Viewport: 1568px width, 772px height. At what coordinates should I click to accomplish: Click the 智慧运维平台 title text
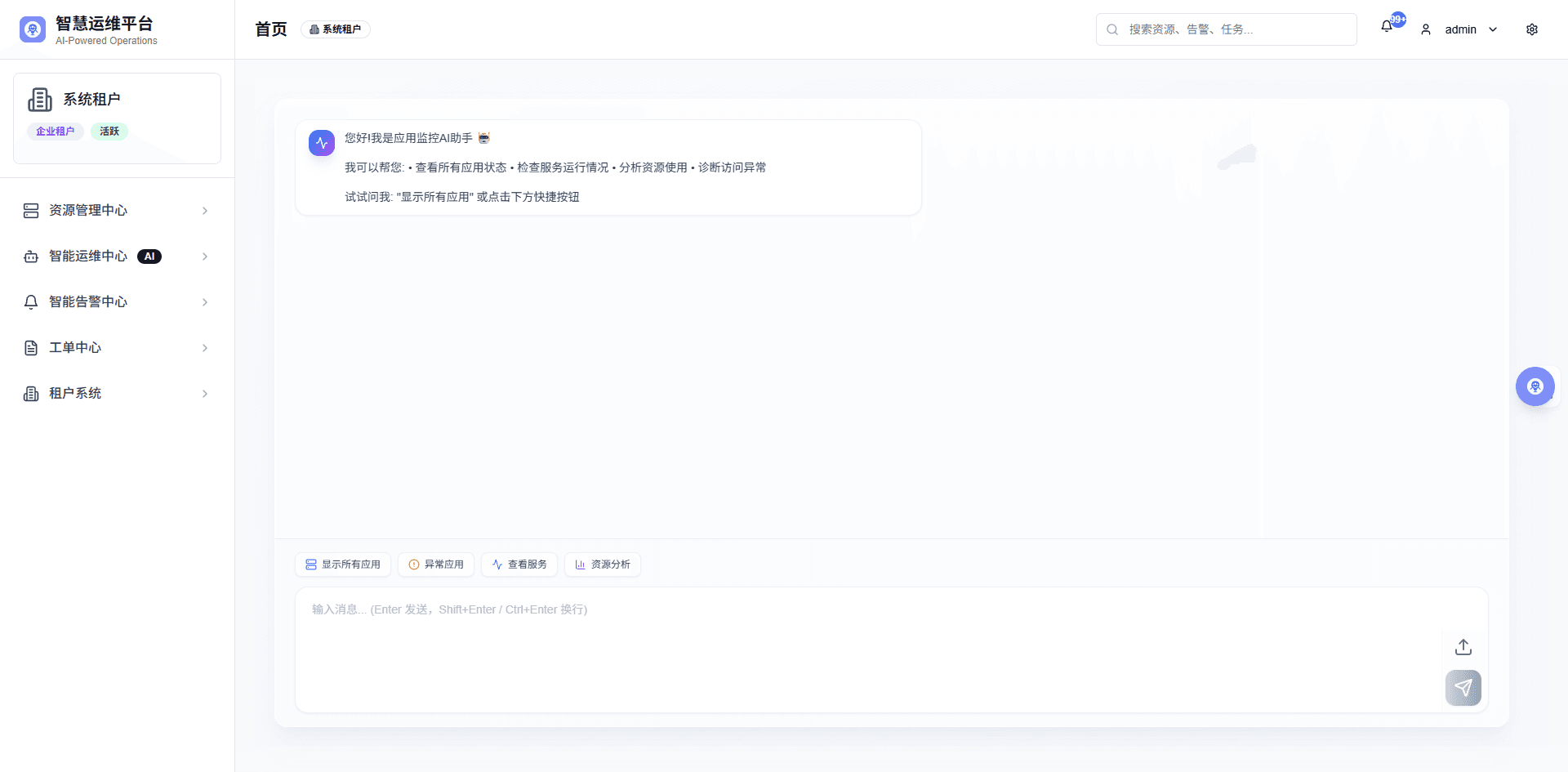point(105,24)
